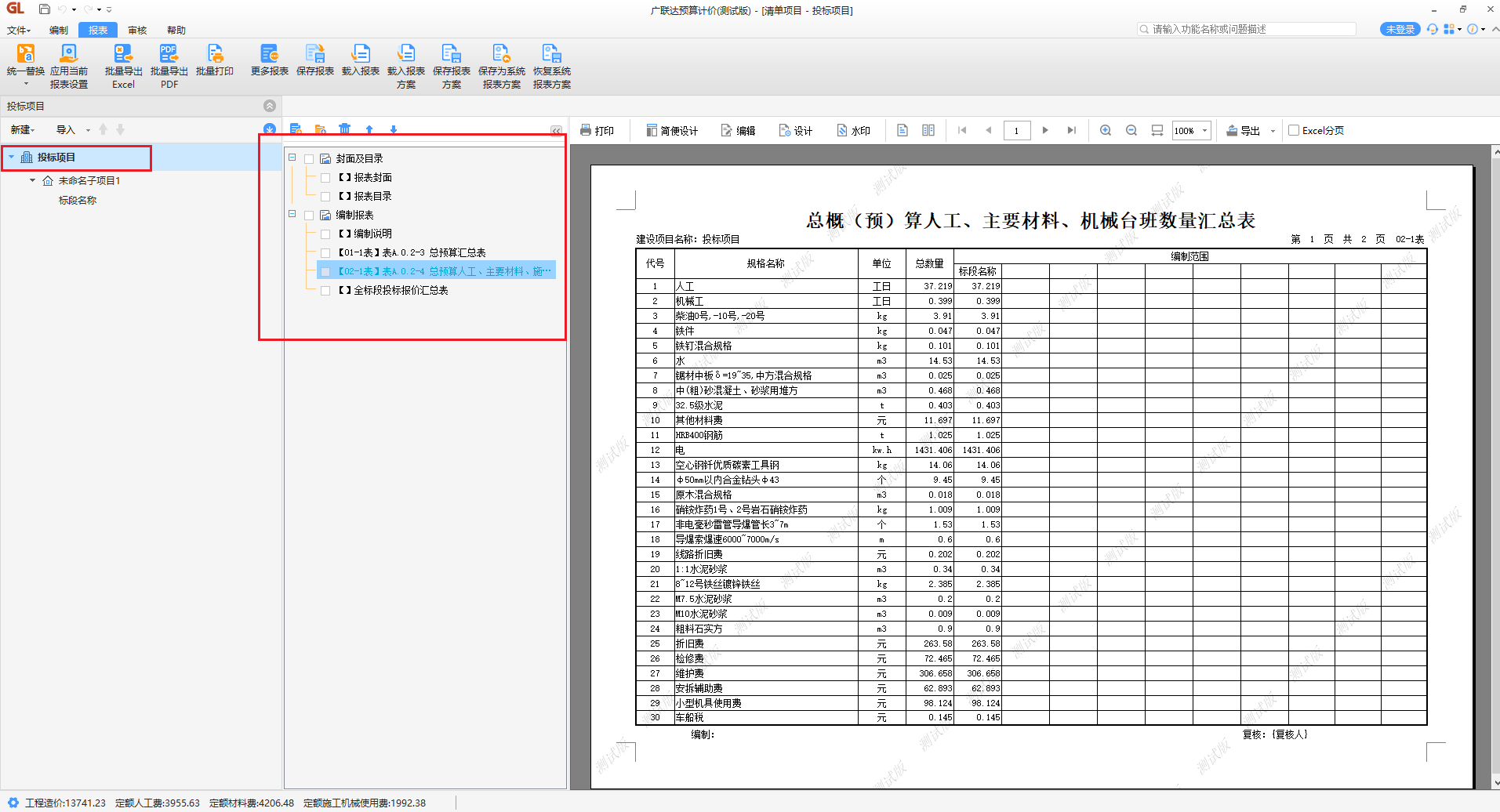The height and width of the screenshot is (812, 1500).
Task: Collapse the 投标项目 panel header arrow
Action: pos(270,106)
